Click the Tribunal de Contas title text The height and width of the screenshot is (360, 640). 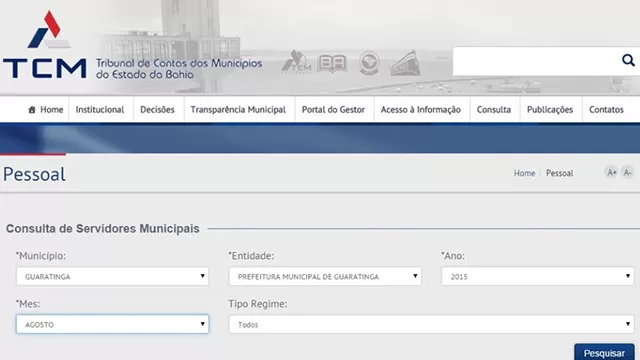tap(179, 69)
